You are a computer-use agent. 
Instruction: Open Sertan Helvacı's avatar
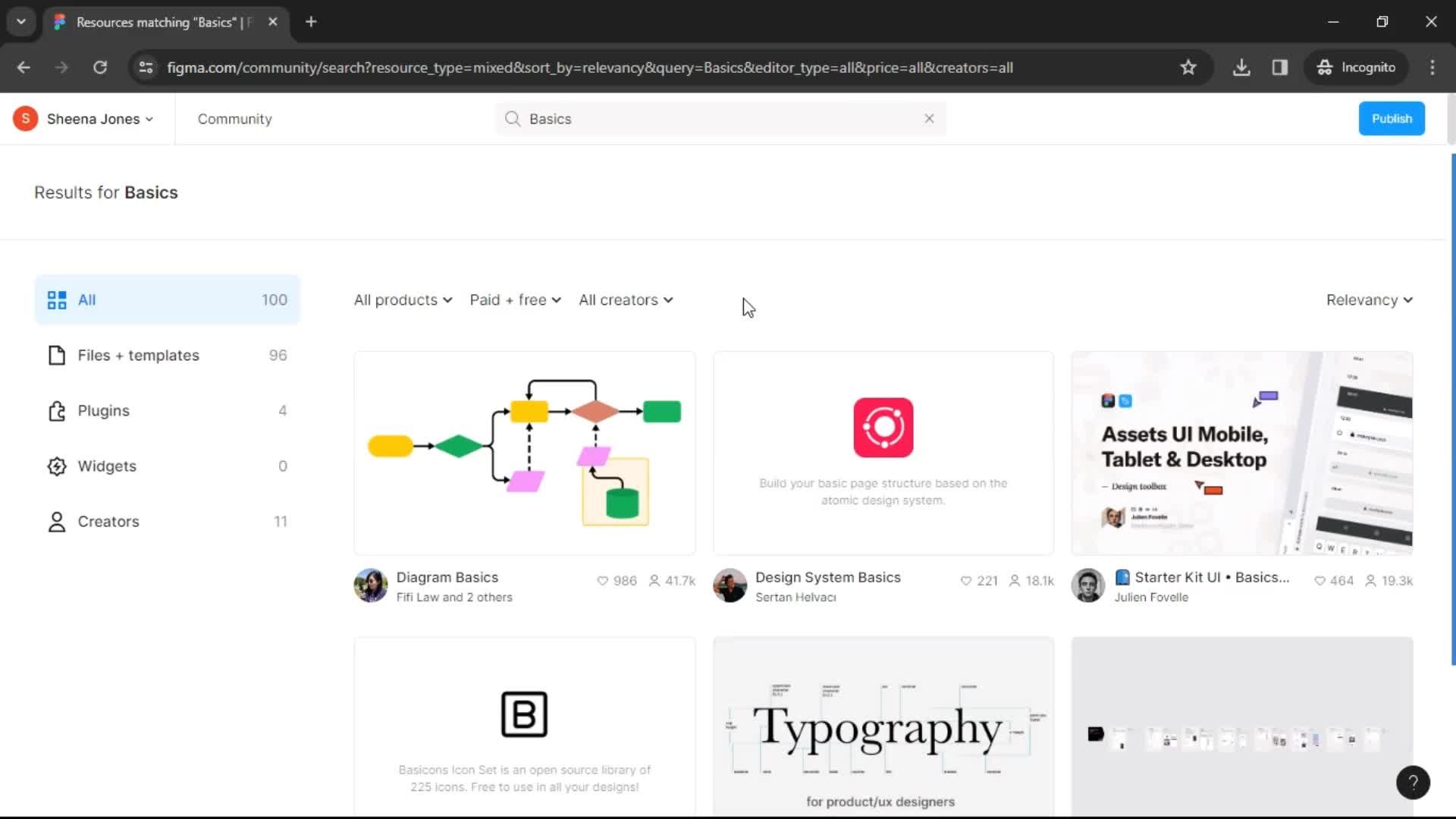730,585
